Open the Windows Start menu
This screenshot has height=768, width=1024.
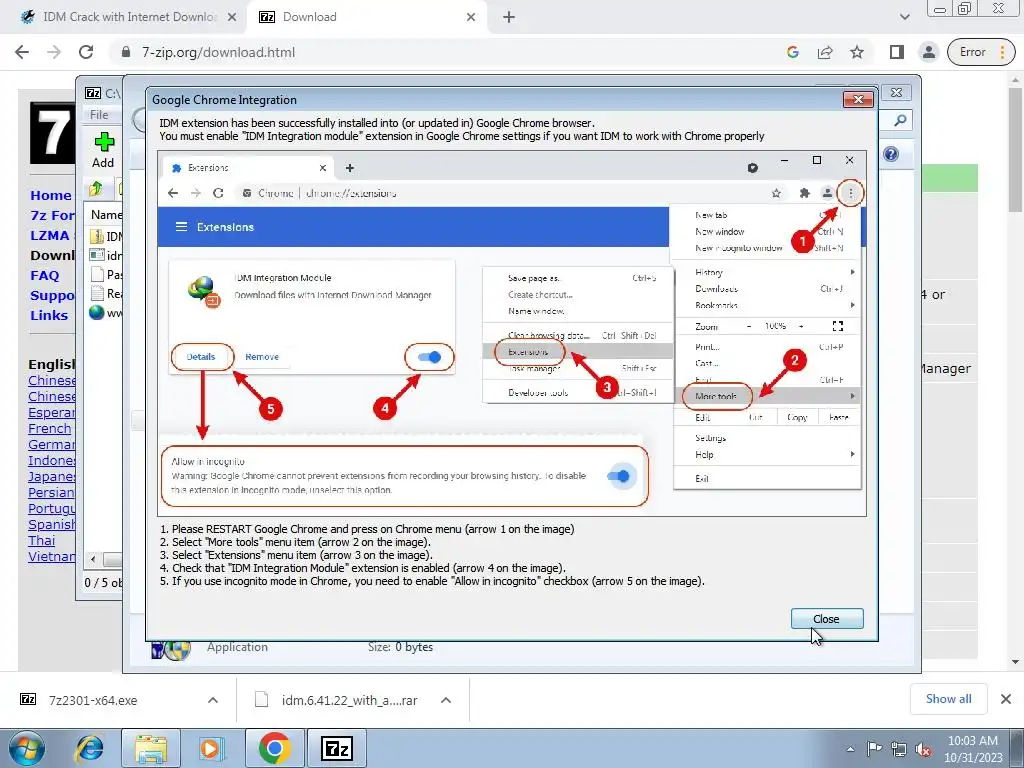tap(26, 748)
